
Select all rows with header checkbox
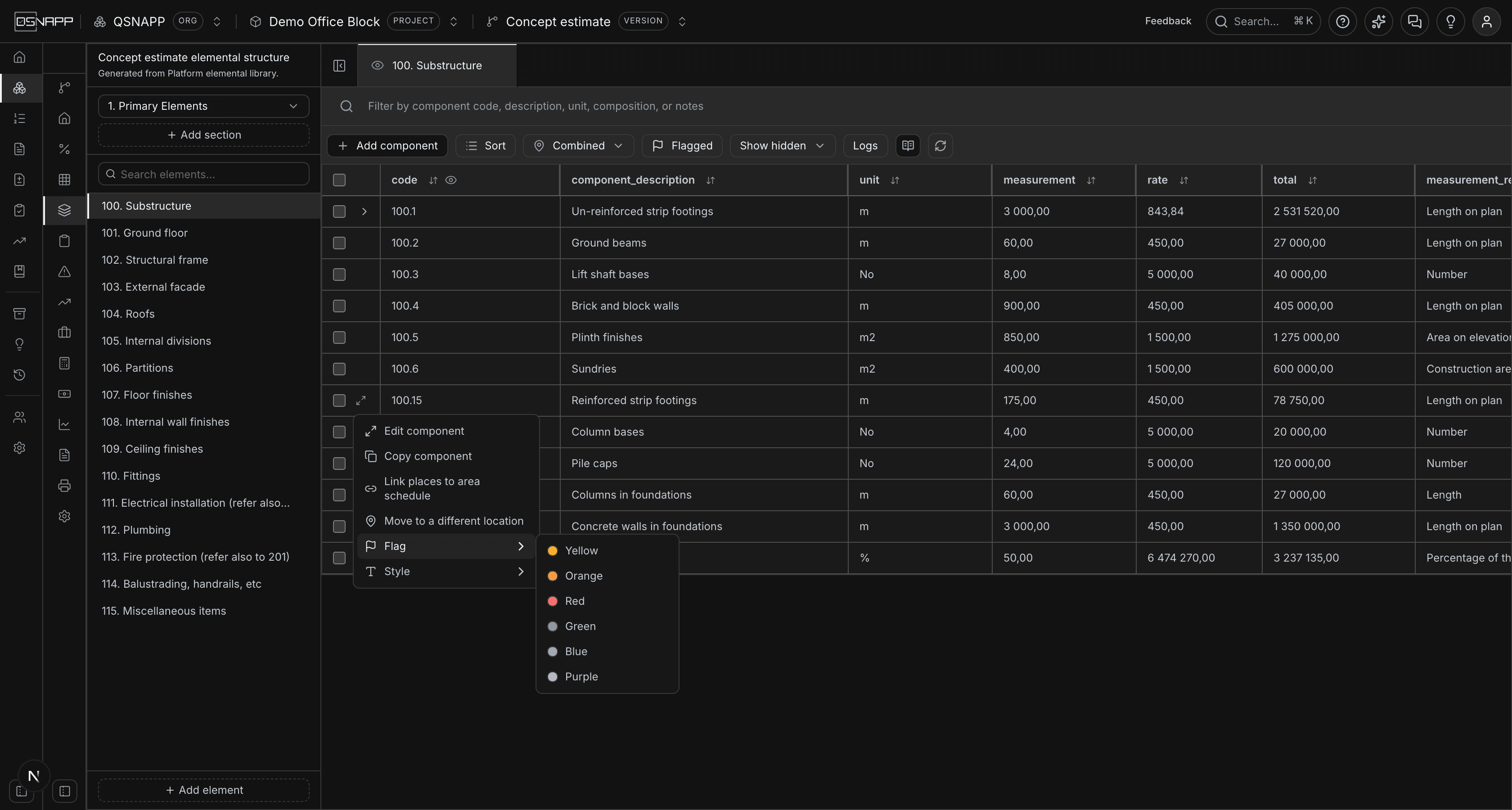coord(339,180)
